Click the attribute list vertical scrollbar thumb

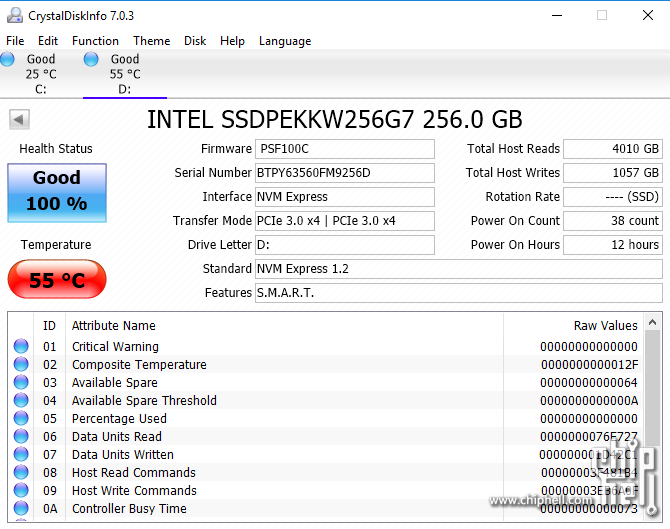tap(652, 388)
